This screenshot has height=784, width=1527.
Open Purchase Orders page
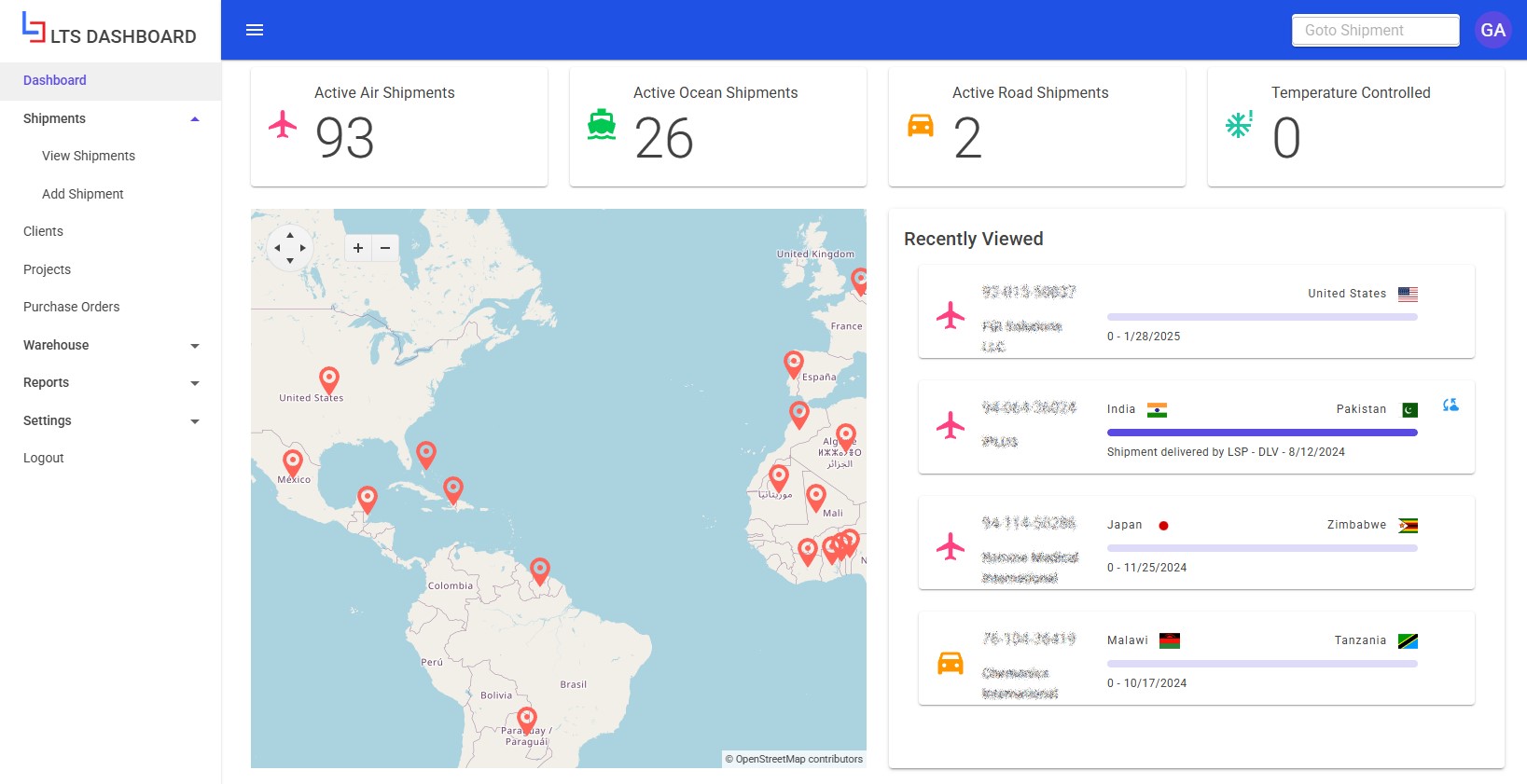click(x=72, y=307)
